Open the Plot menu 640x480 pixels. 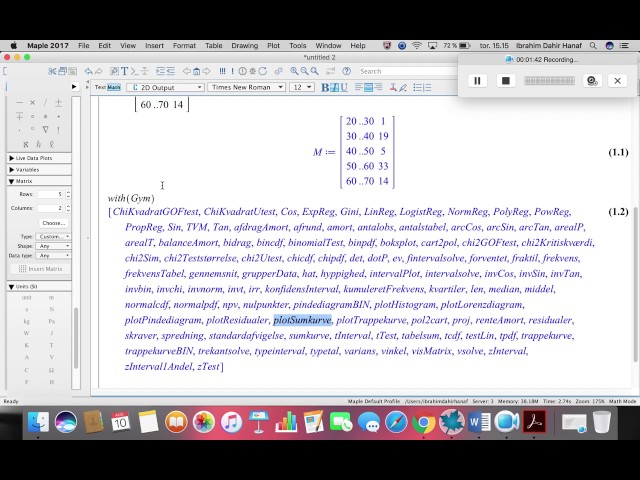273,46
